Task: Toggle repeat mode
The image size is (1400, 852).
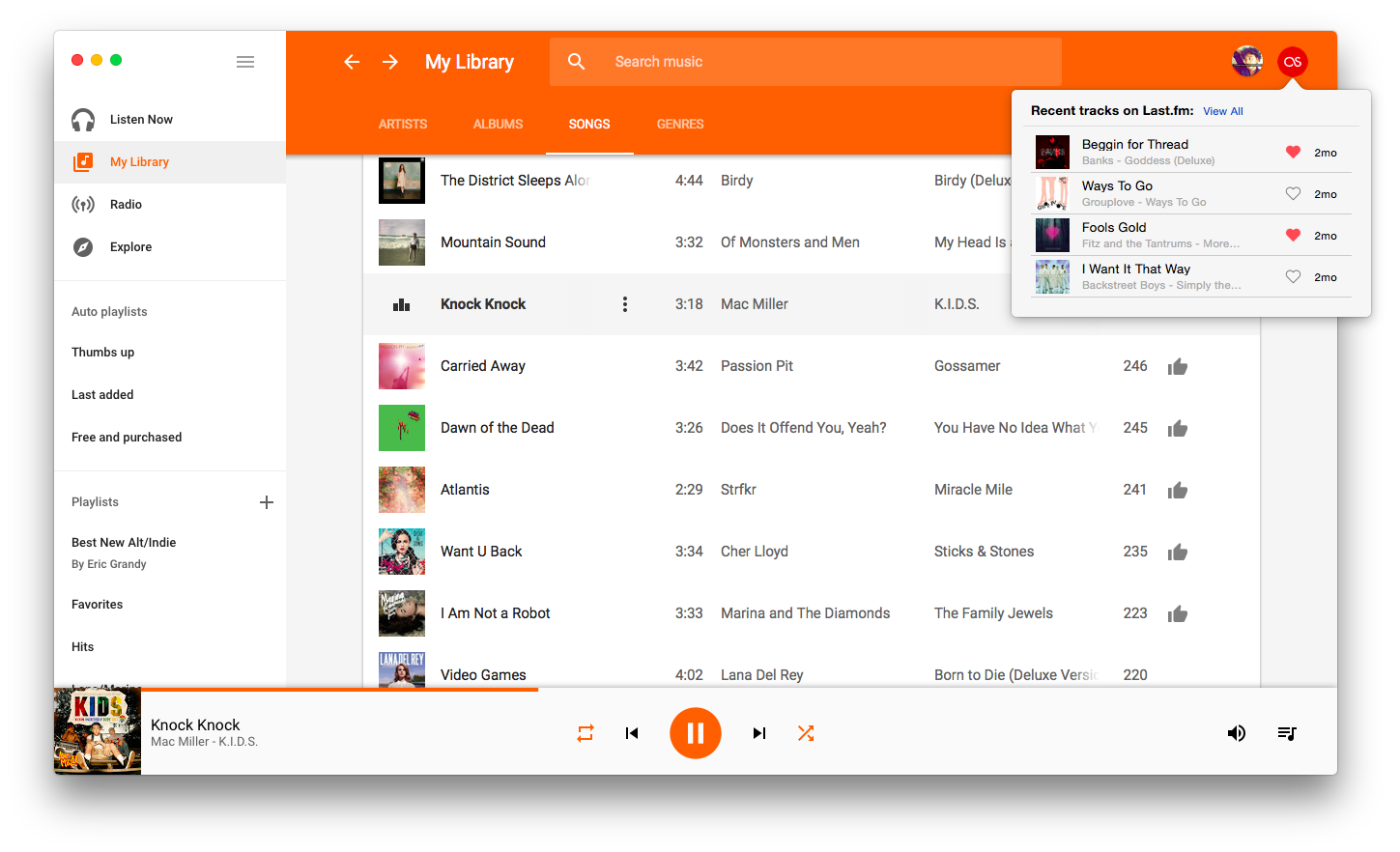Action: click(586, 733)
